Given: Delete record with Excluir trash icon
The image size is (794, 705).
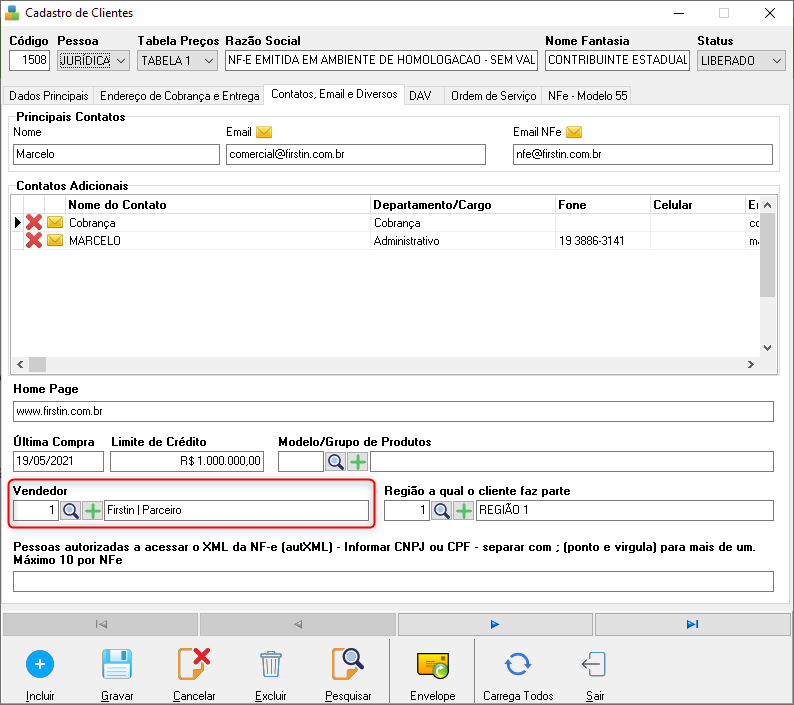Looking at the screenshot, I should point(271,674).
